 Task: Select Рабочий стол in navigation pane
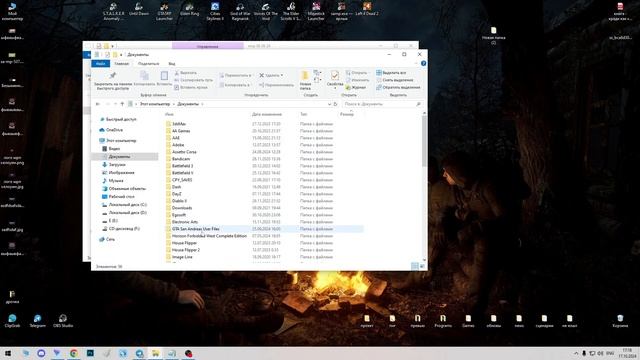click(122, 197)
